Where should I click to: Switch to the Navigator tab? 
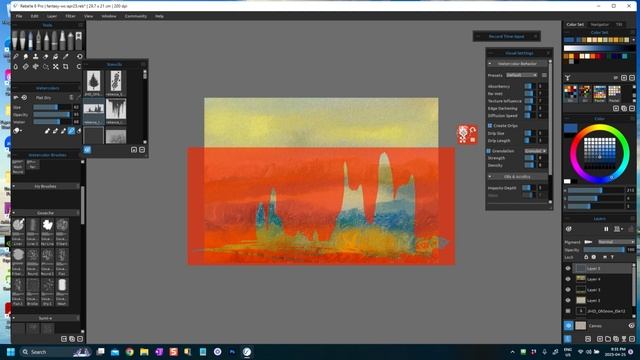click(599, 24)
